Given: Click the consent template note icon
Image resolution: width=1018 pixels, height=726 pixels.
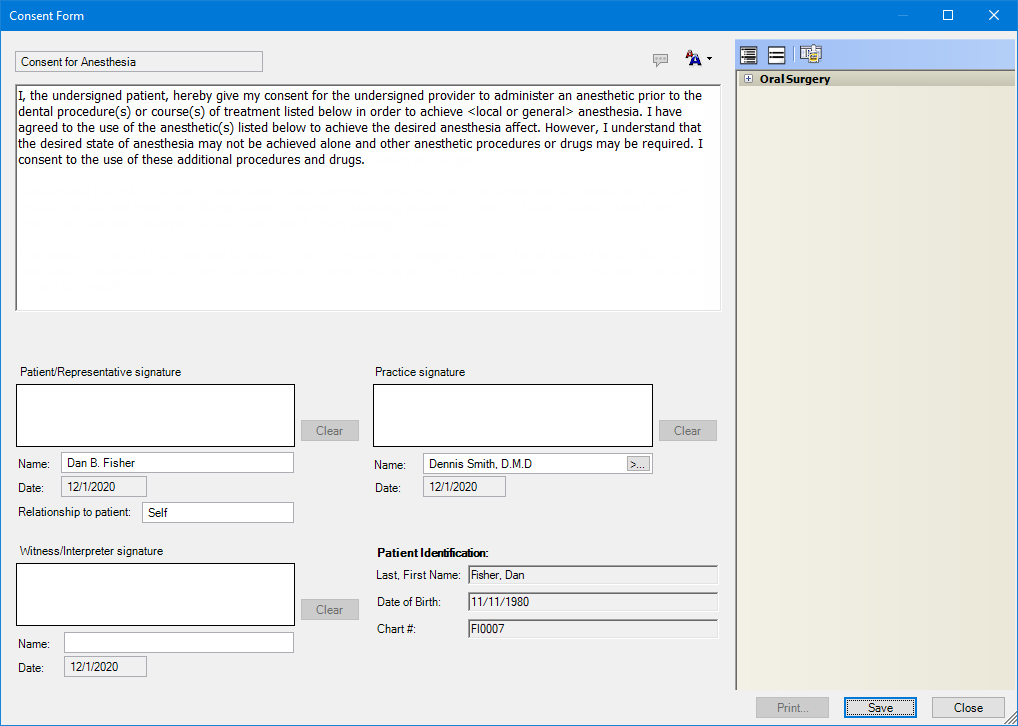Looking at the screenshot, I should pos(810,53).
